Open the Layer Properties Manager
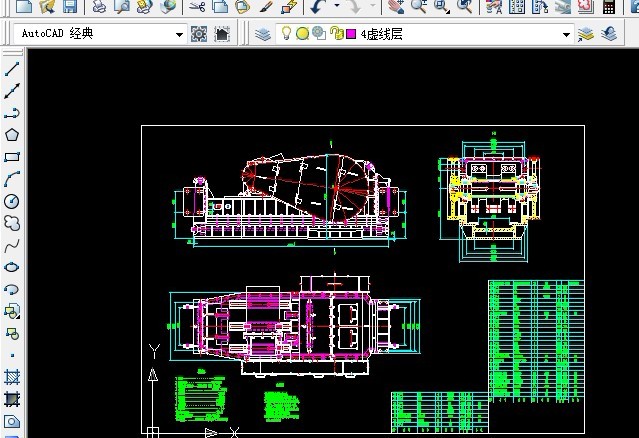Image resolution: width=639 pixels, height=438 pixels. click(263, 34)
